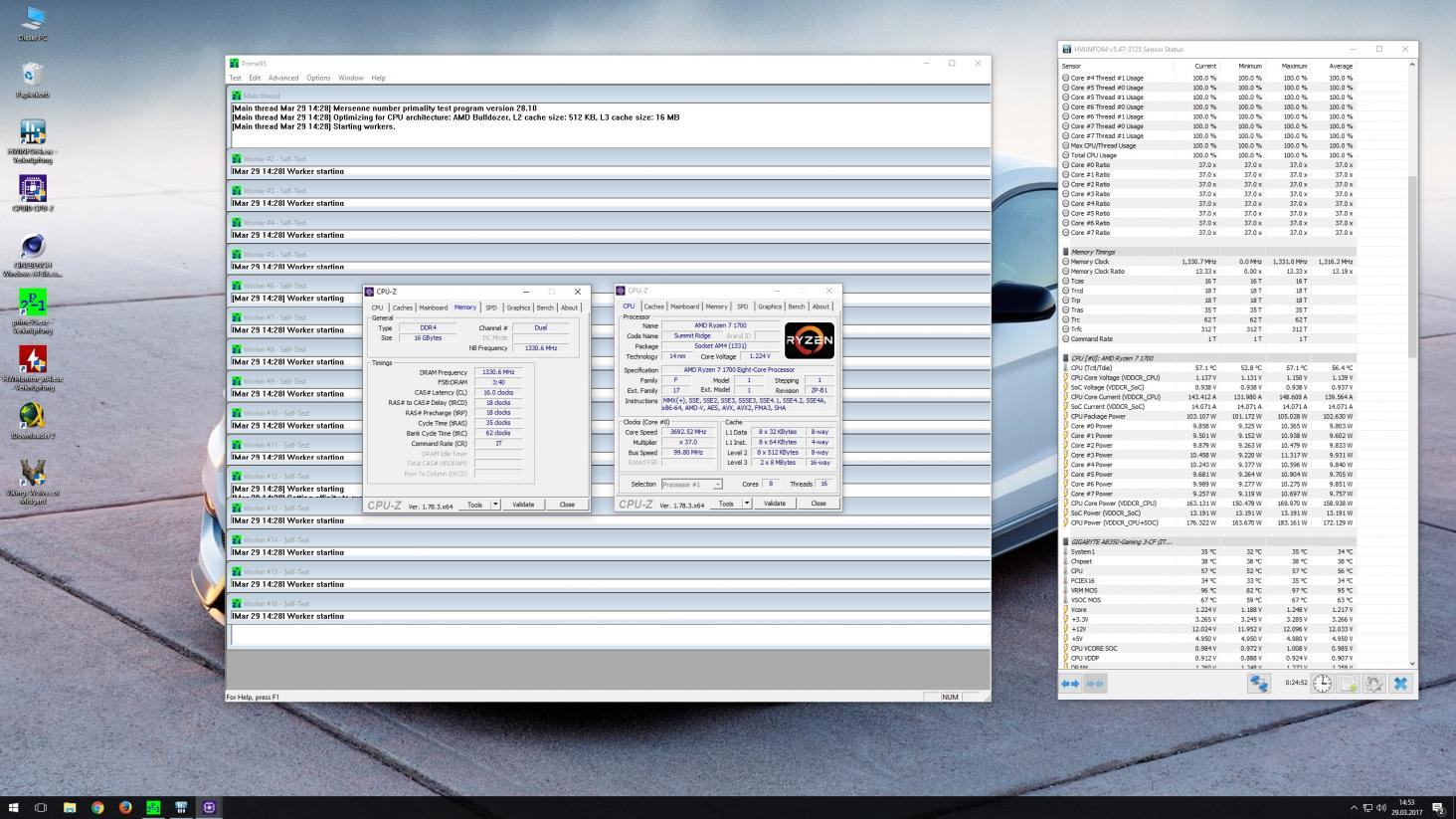Switch to Prime95 green taskbar icon

153,807
